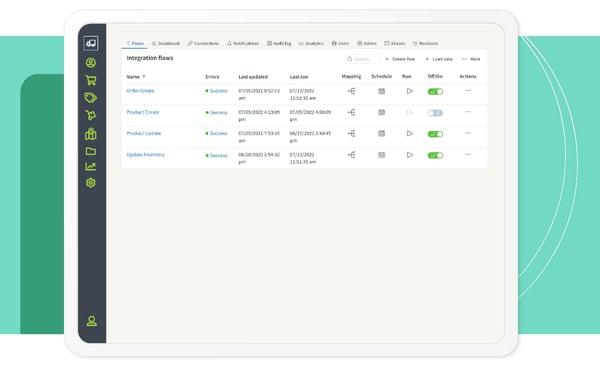Viewport: 600px width, 386px height.
Task: Click the Last run column header
Action: click(299, 77)
